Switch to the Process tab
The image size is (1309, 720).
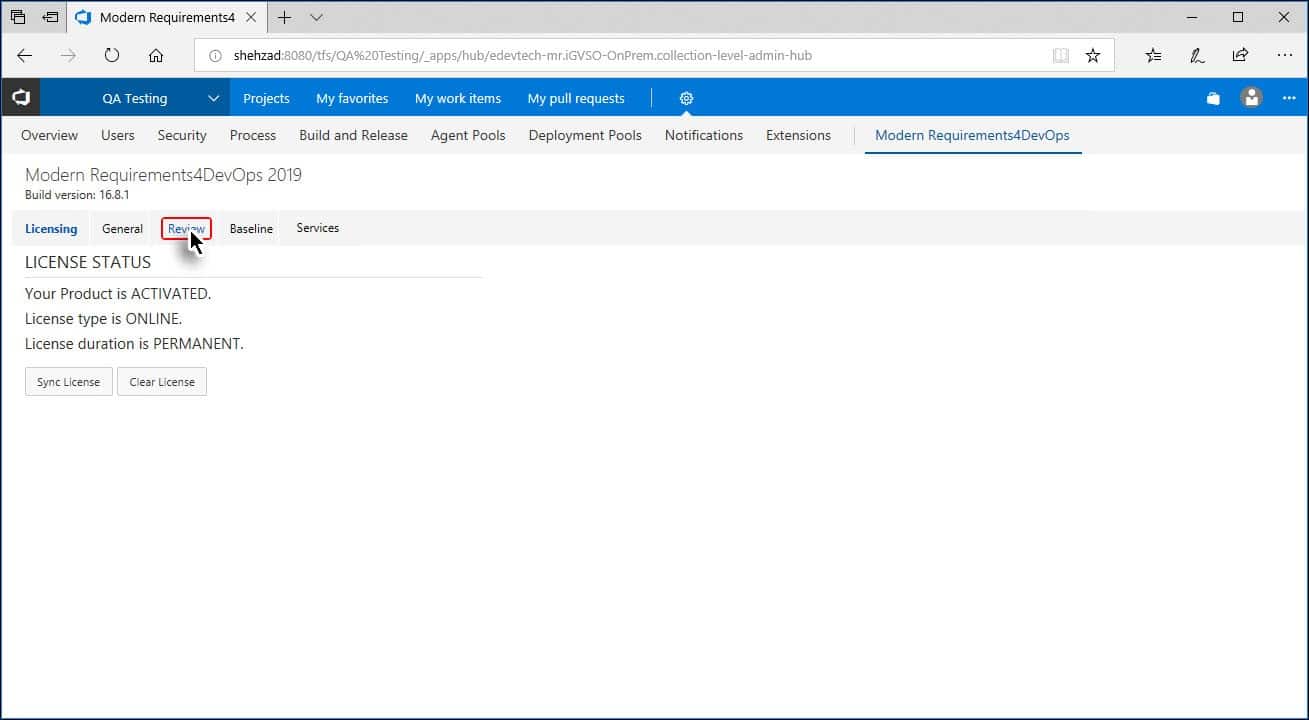click(253, 135)
